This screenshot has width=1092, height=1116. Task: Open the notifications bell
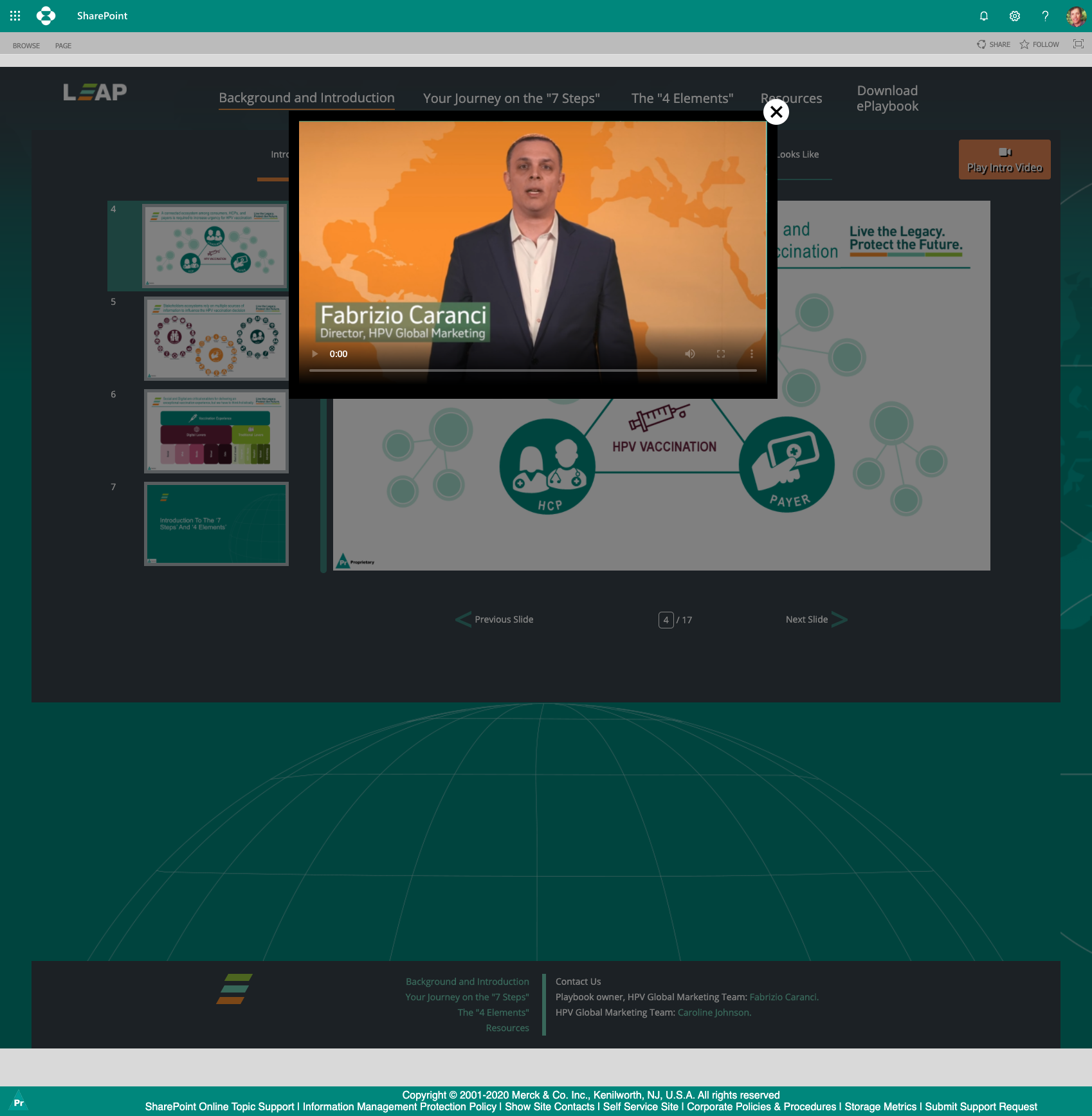pyautogui.click(x=983, y=16)
